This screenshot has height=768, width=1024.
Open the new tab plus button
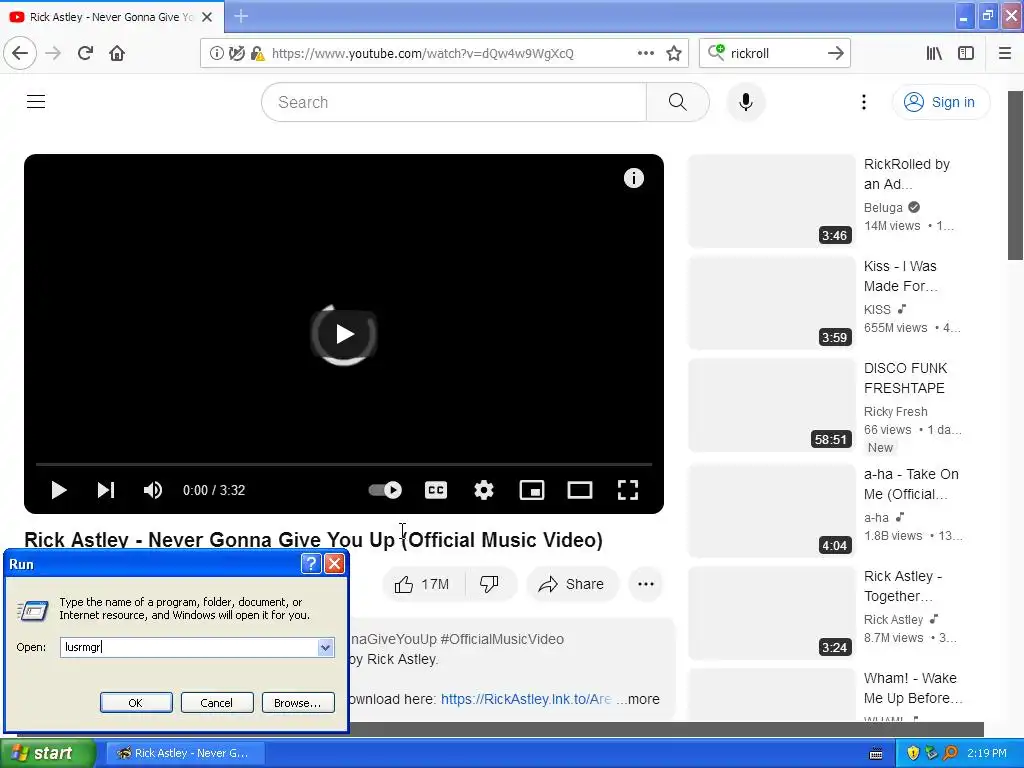(x=240, y=16)
